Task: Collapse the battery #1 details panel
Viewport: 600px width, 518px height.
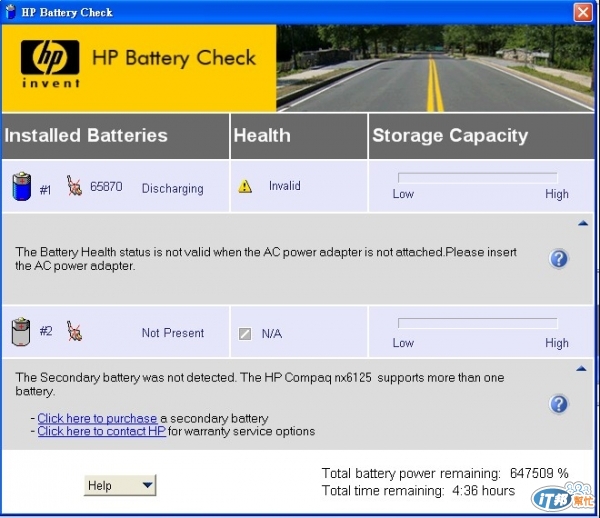Action: 583,223
